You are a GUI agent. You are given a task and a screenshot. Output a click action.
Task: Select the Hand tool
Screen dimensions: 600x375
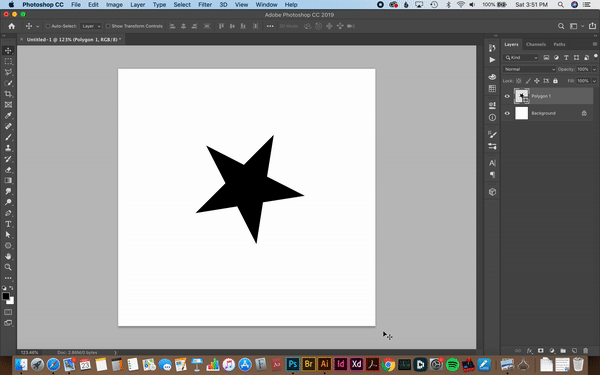8,256
